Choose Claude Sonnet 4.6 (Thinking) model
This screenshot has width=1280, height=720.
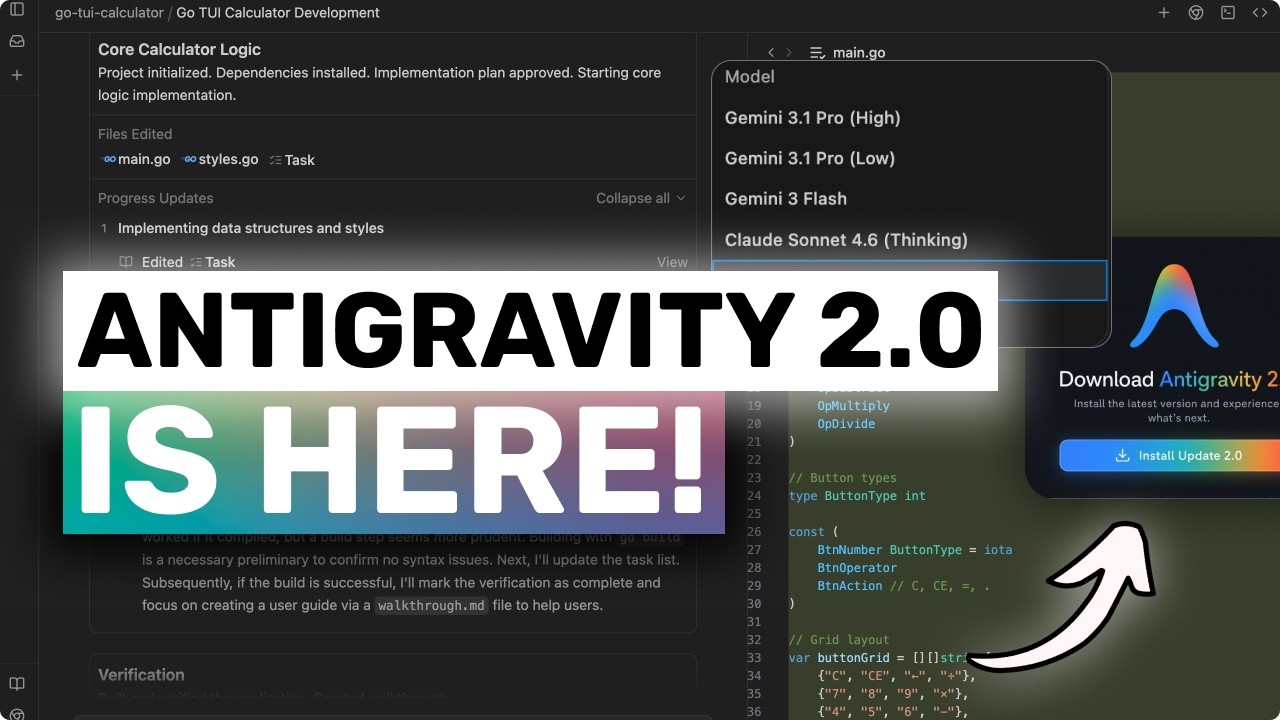(846, 240)
